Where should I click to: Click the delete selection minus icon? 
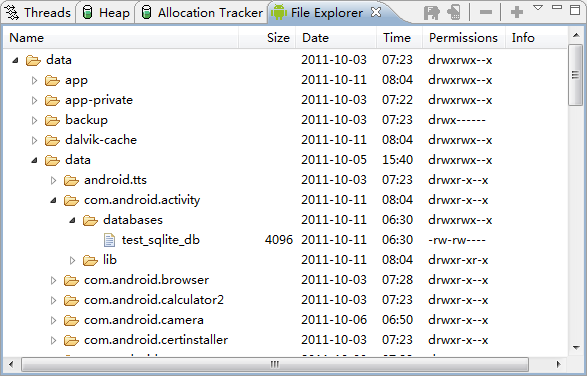486,12
